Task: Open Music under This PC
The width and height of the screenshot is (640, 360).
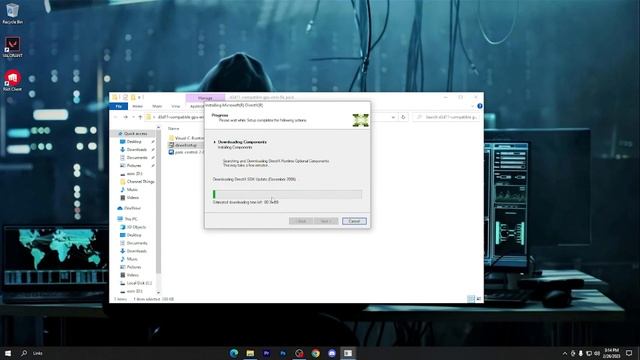Action: (x=132, y=259)
